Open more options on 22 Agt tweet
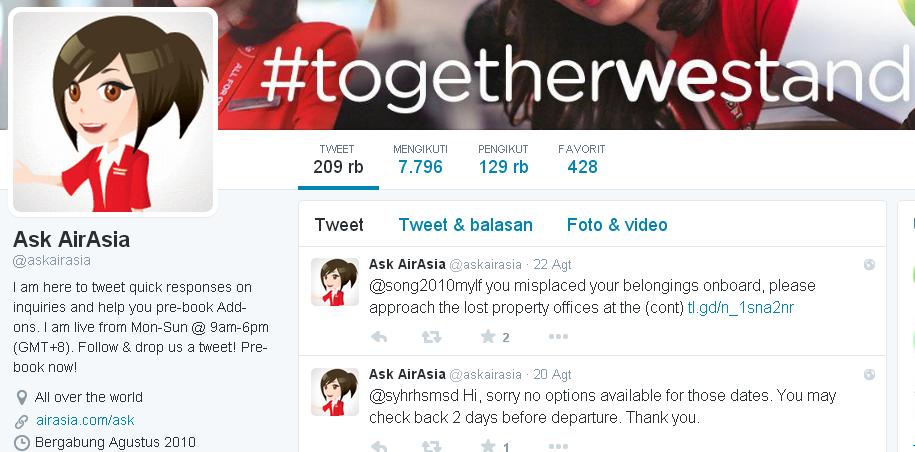 [558, 337]
